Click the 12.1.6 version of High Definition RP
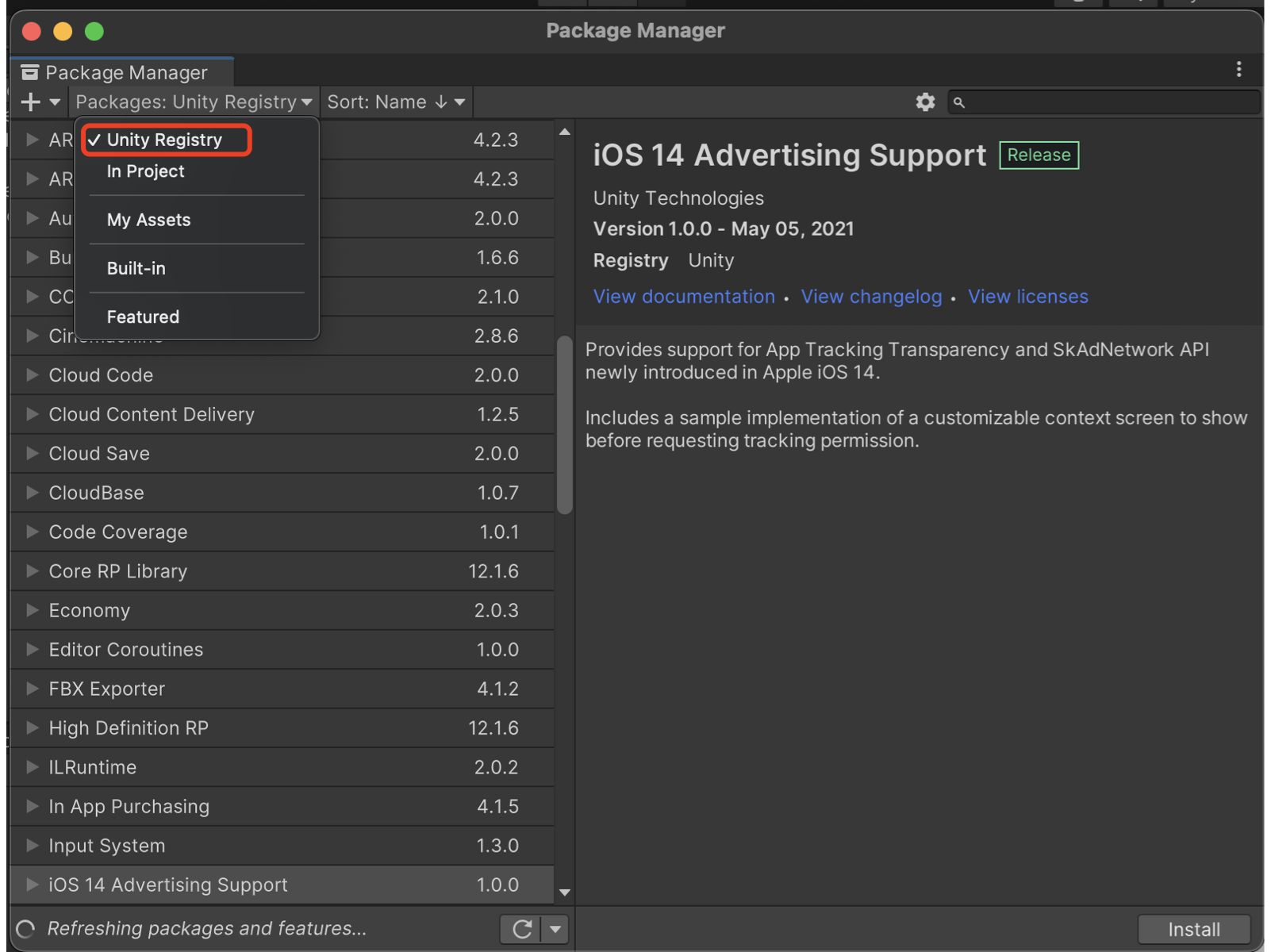The height and width of the screenshot is (952, 1271). pyautogui.click(x=493, y=727)
